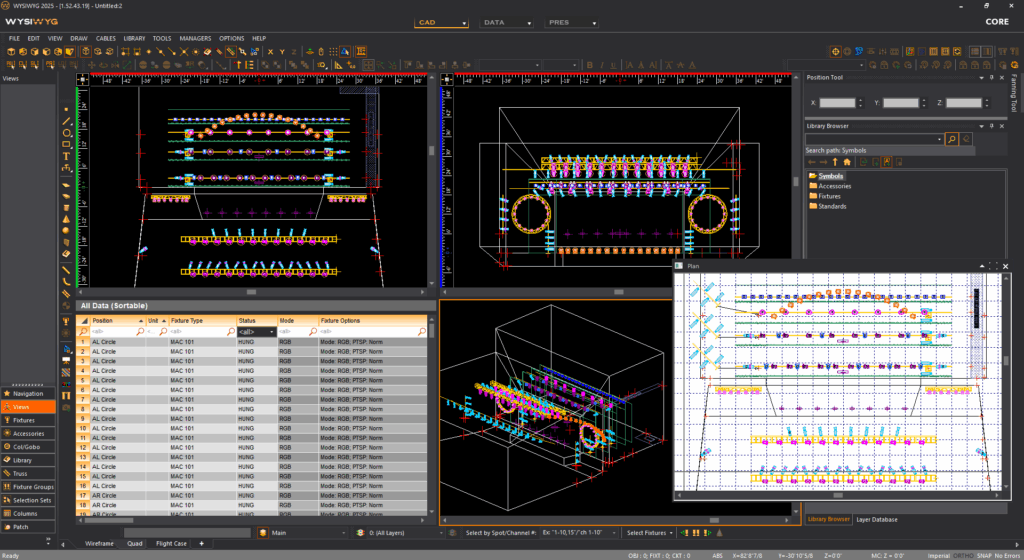
Task: Select the Circle draw tool
Action: tap(66, 132)
